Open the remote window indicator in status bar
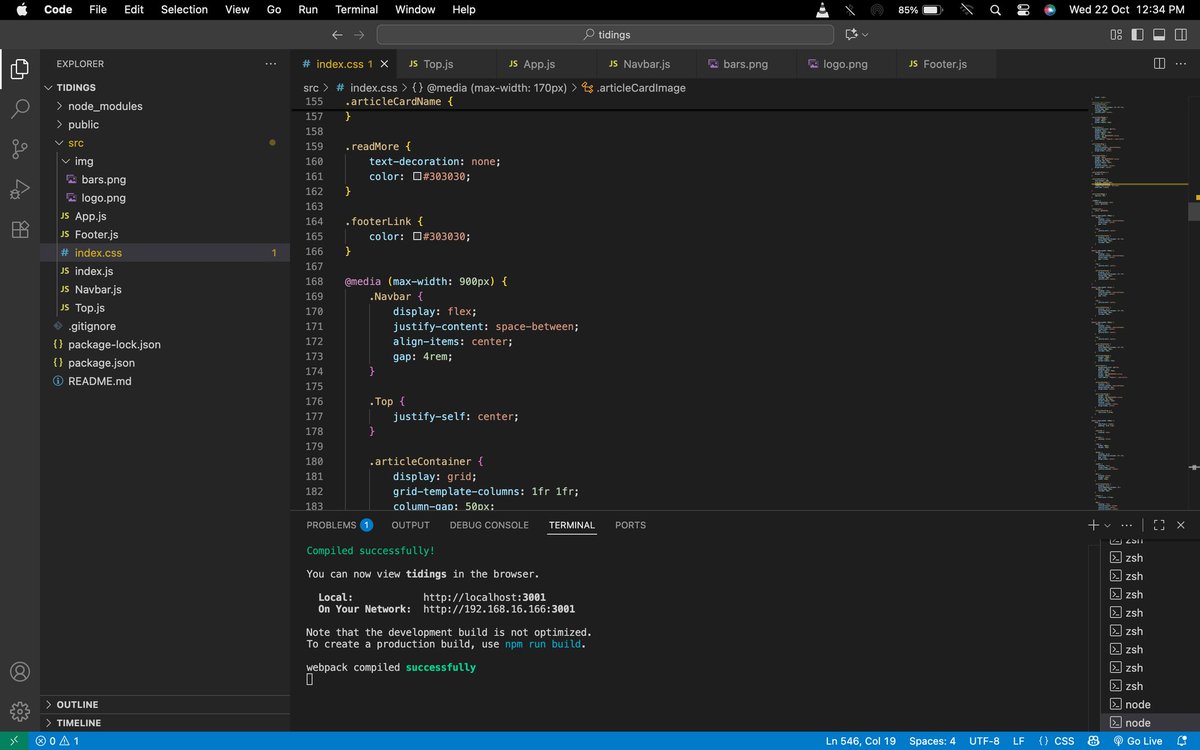The height and width of the screenshot is (750, 1200). pos(14,741)
